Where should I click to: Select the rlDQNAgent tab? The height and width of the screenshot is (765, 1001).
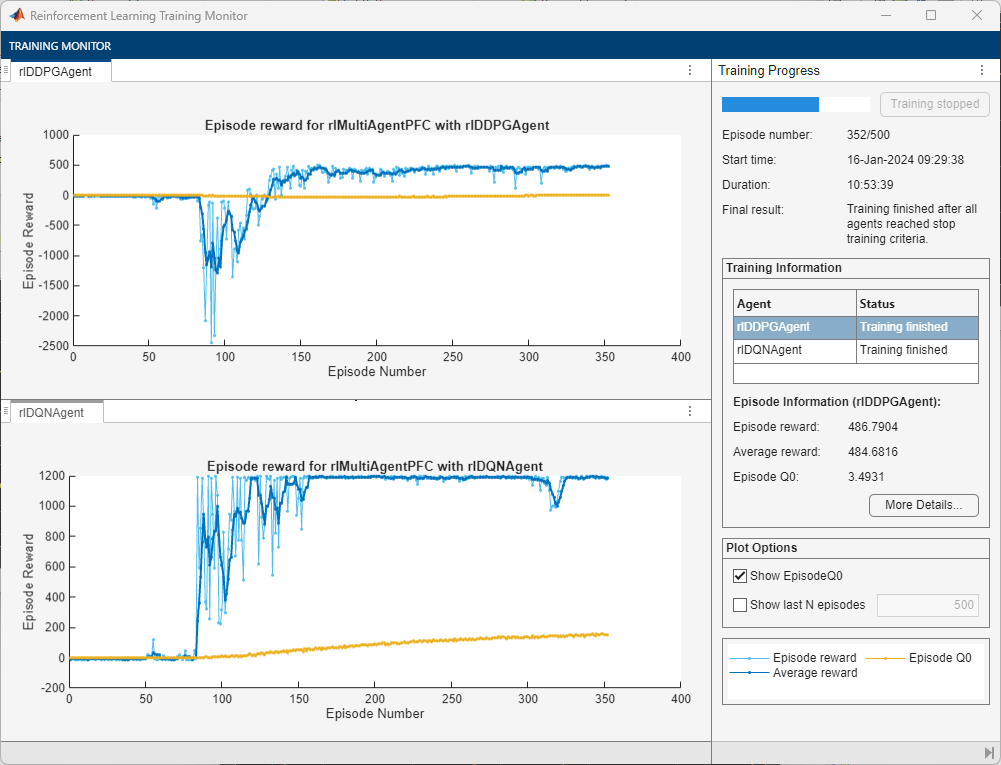pos(52,413)
